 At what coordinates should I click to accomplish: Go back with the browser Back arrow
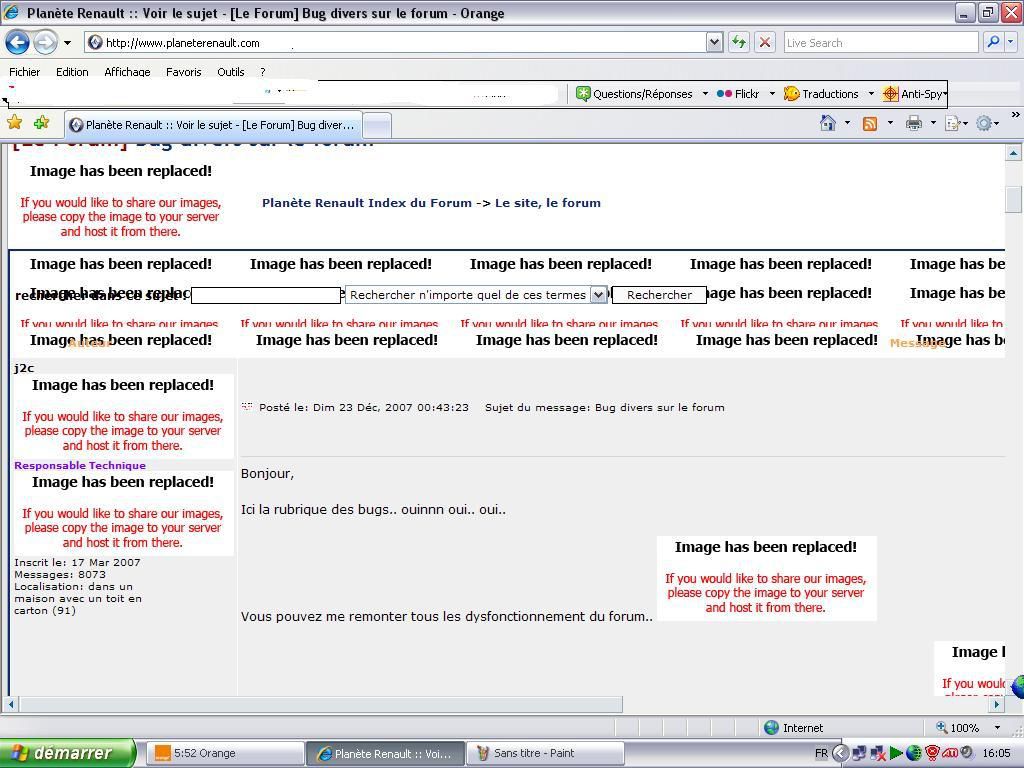point(18,43)
